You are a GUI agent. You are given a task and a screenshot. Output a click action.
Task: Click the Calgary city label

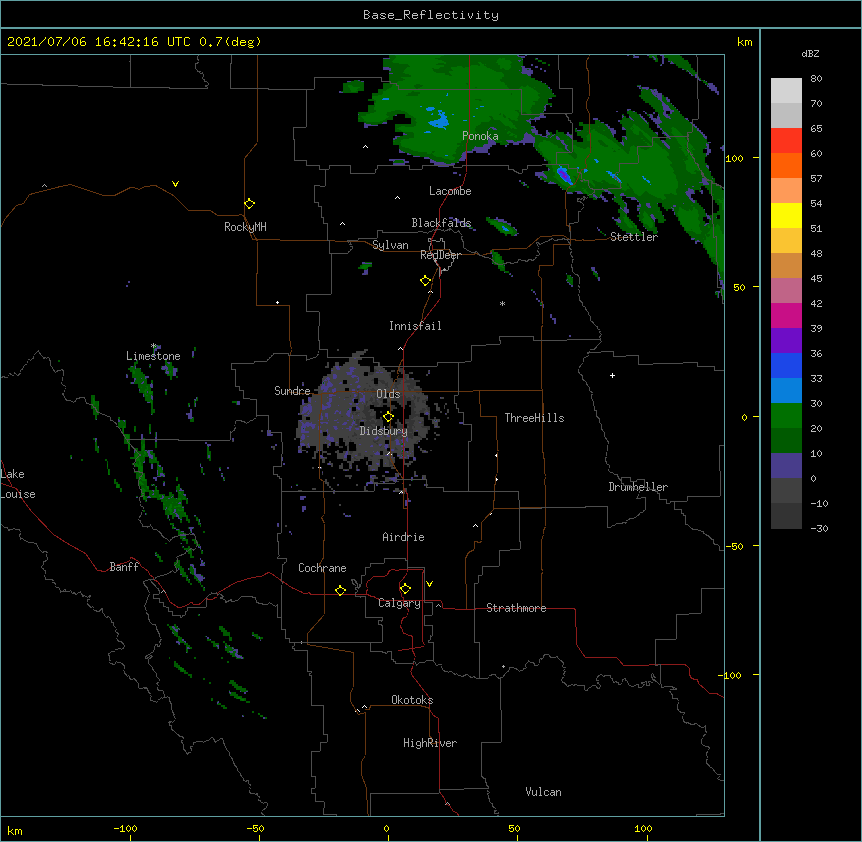point(399,603)
